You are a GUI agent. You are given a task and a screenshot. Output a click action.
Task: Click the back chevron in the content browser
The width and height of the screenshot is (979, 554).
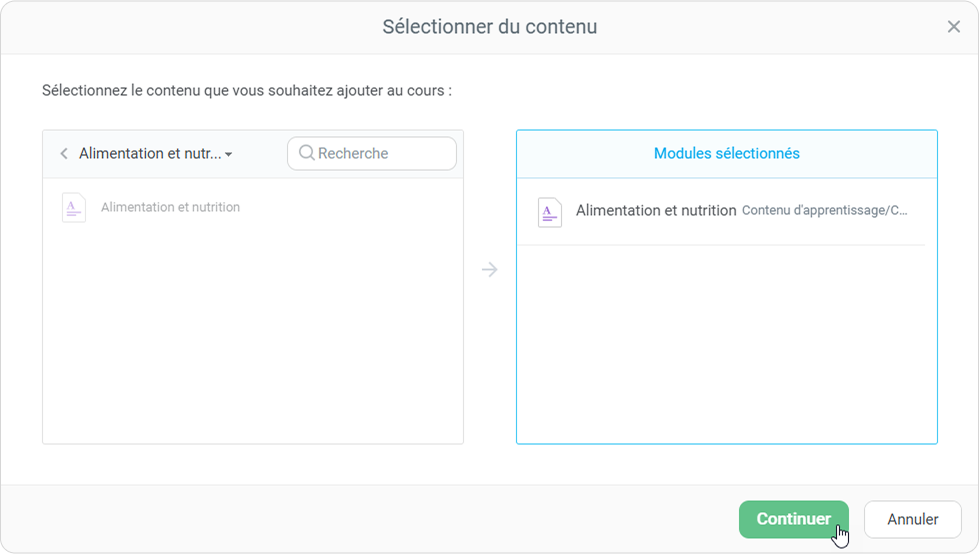[64, 154]
